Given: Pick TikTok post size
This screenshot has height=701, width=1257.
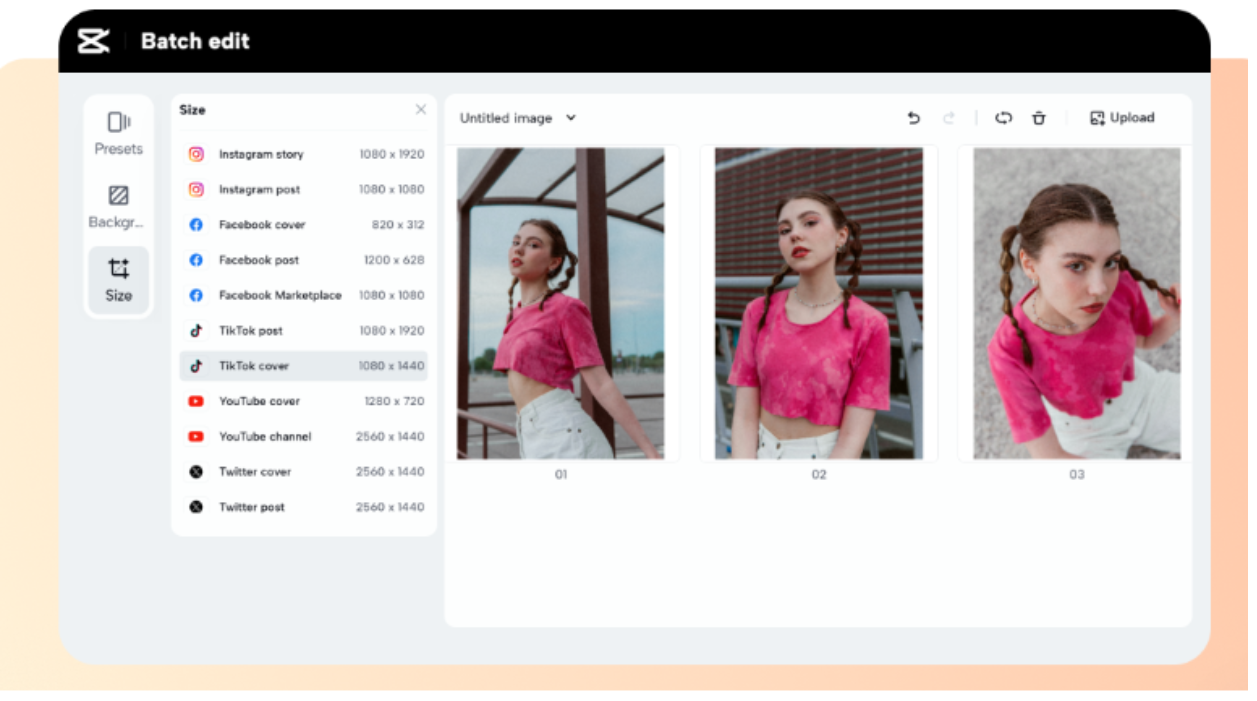Looking at the screenshot, I should point(304,330).
